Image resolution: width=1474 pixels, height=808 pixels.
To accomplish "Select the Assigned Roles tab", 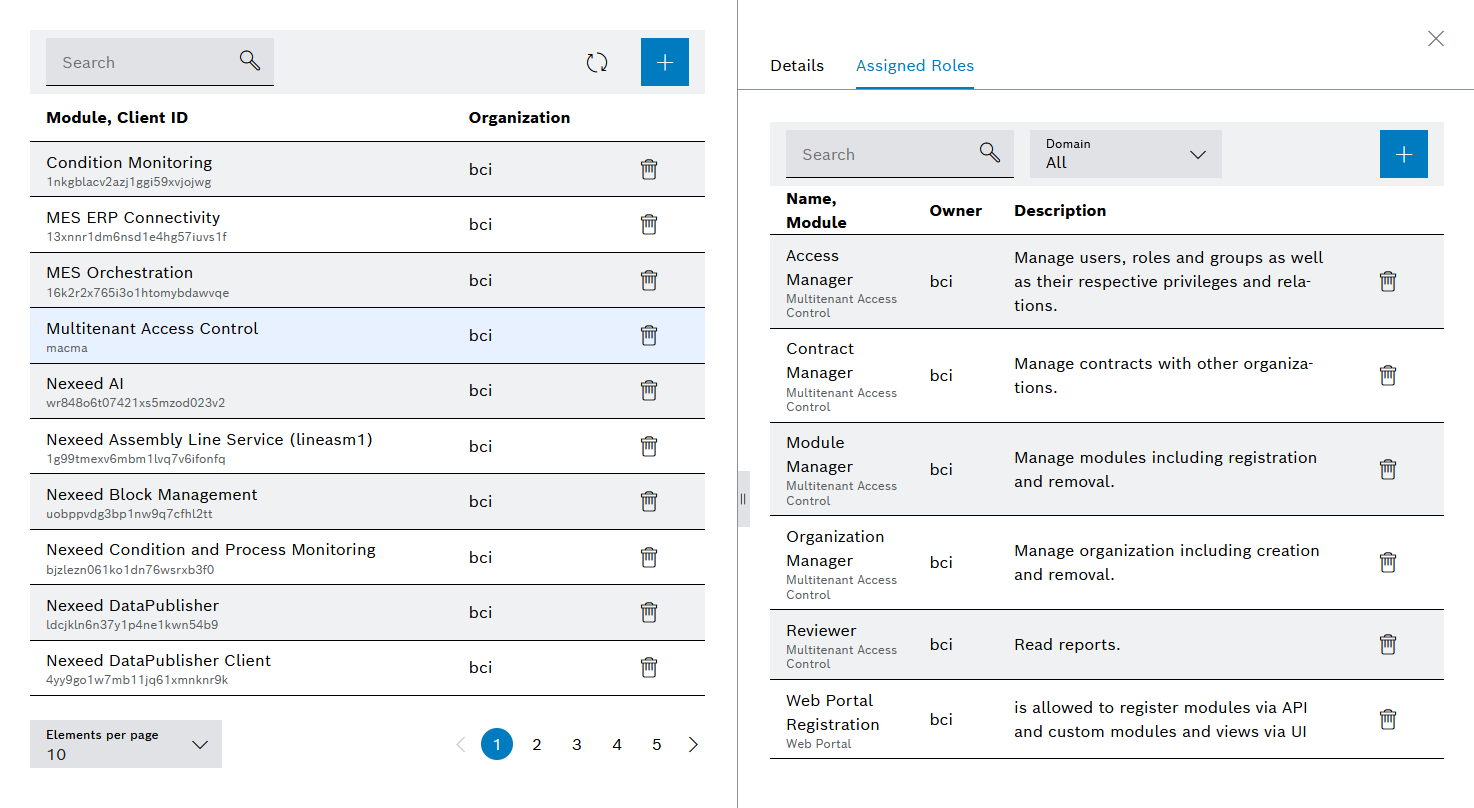I will [915, 66].
